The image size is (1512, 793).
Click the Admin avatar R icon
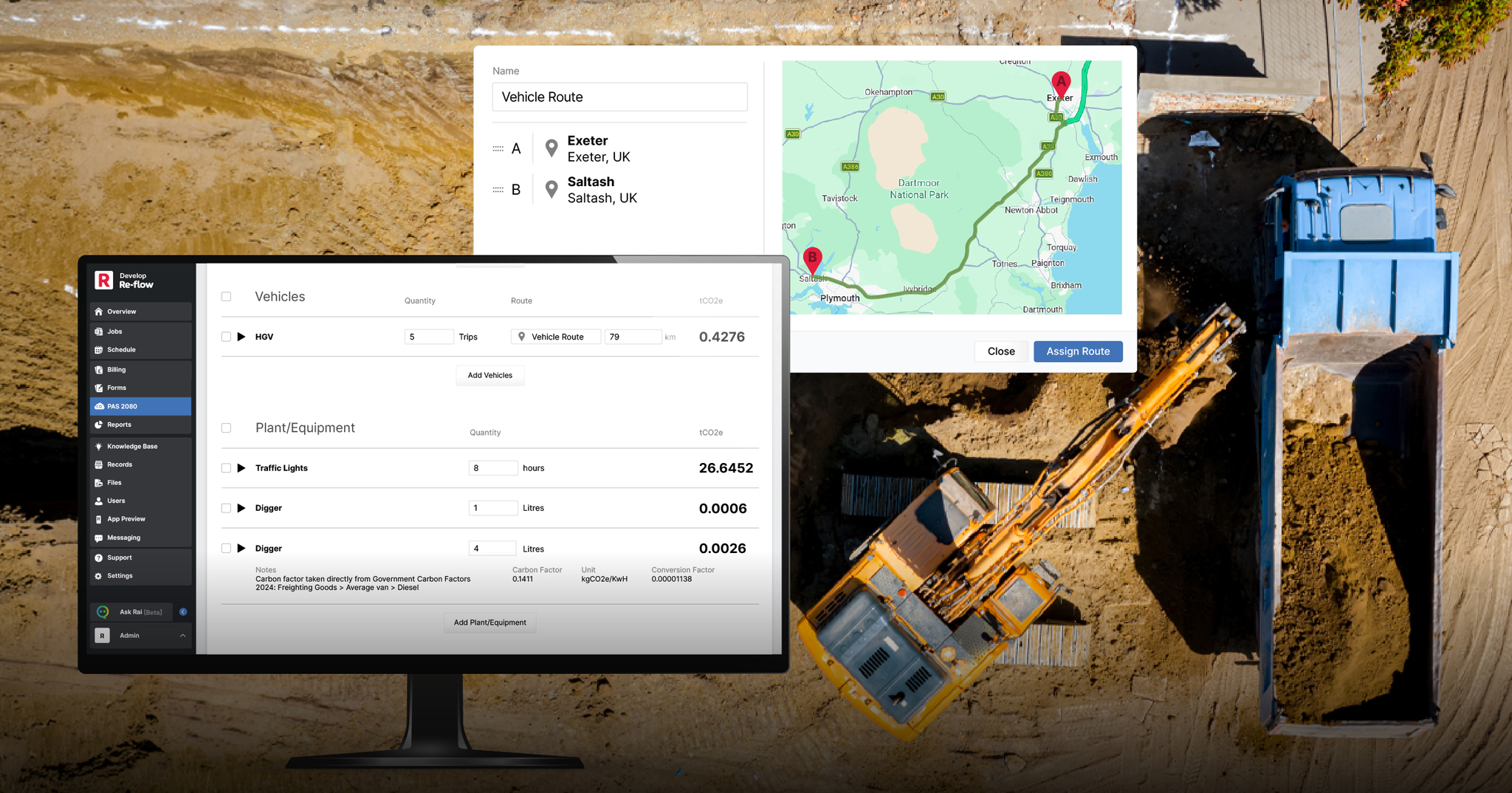pyautogui.click(x=103, y=636)
